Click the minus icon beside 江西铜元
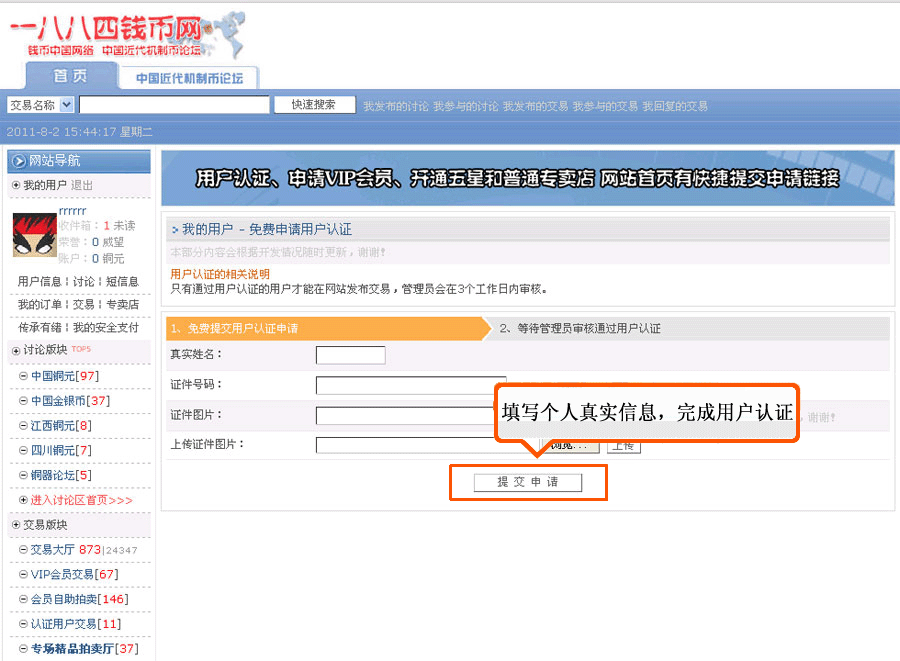 tap(23, 426)
